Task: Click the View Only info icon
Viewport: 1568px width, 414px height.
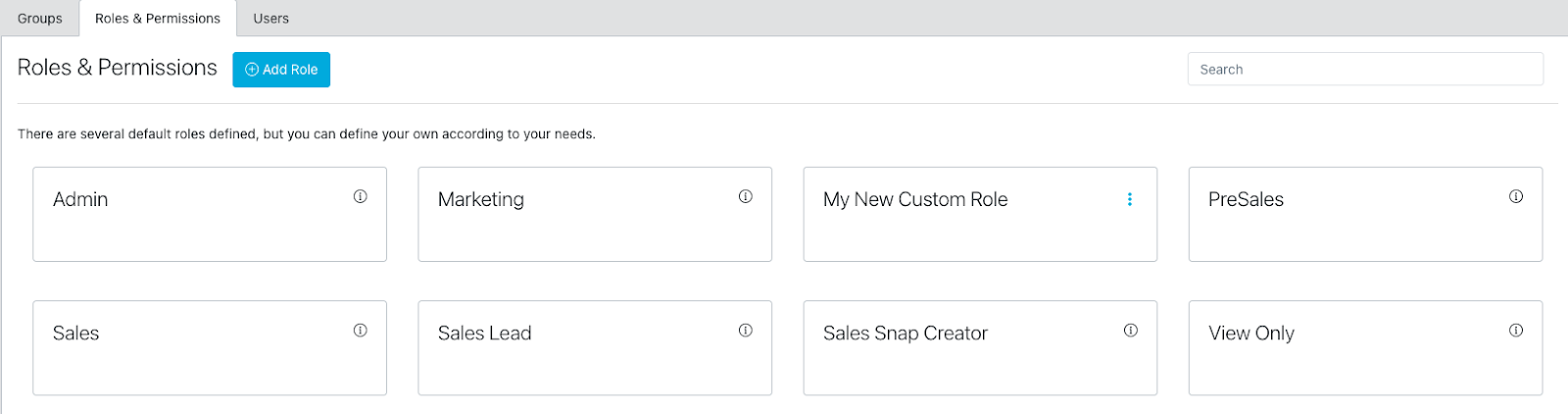Action: (1516, 331)
